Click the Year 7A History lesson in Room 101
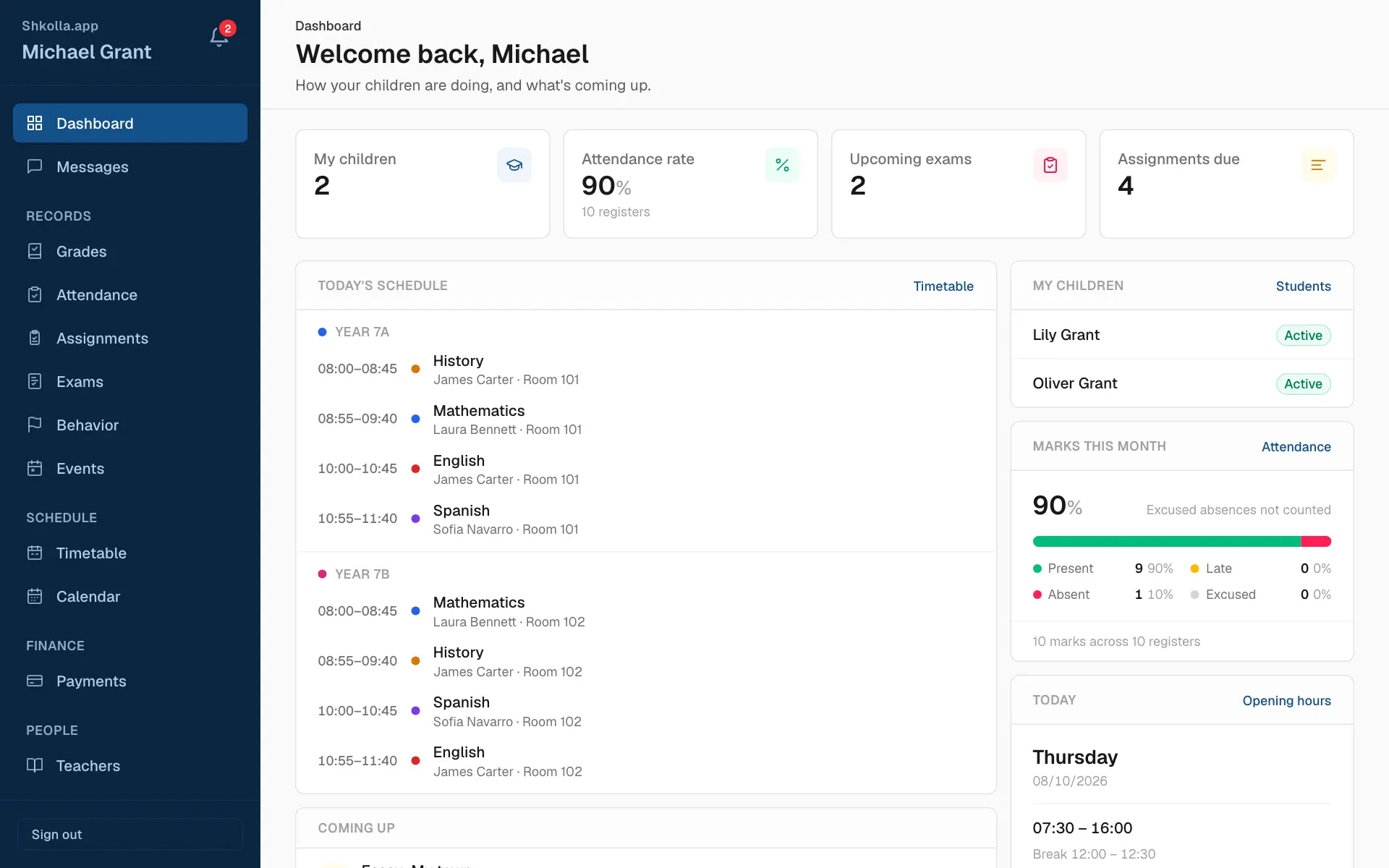 [x=645, y=369]
